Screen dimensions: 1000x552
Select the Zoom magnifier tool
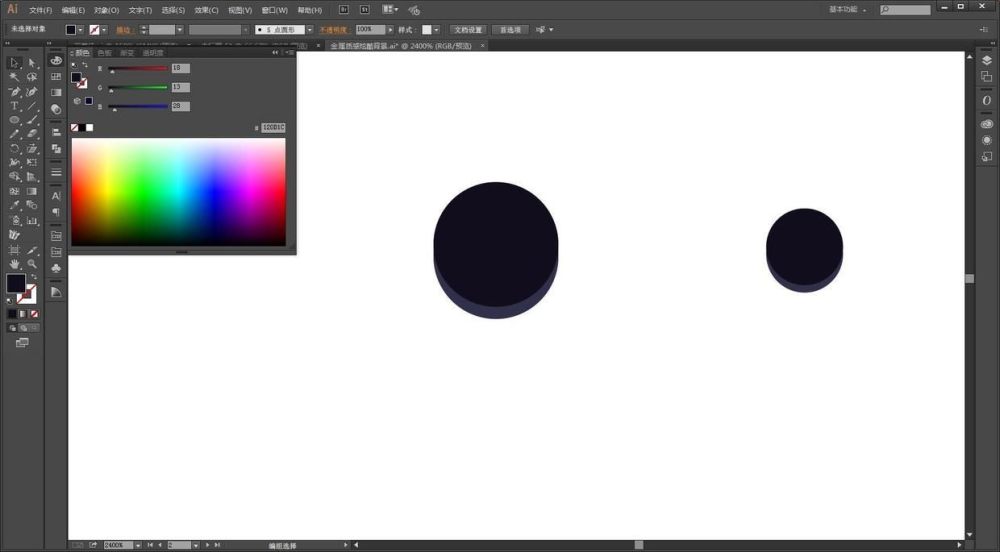pos(32,264)
